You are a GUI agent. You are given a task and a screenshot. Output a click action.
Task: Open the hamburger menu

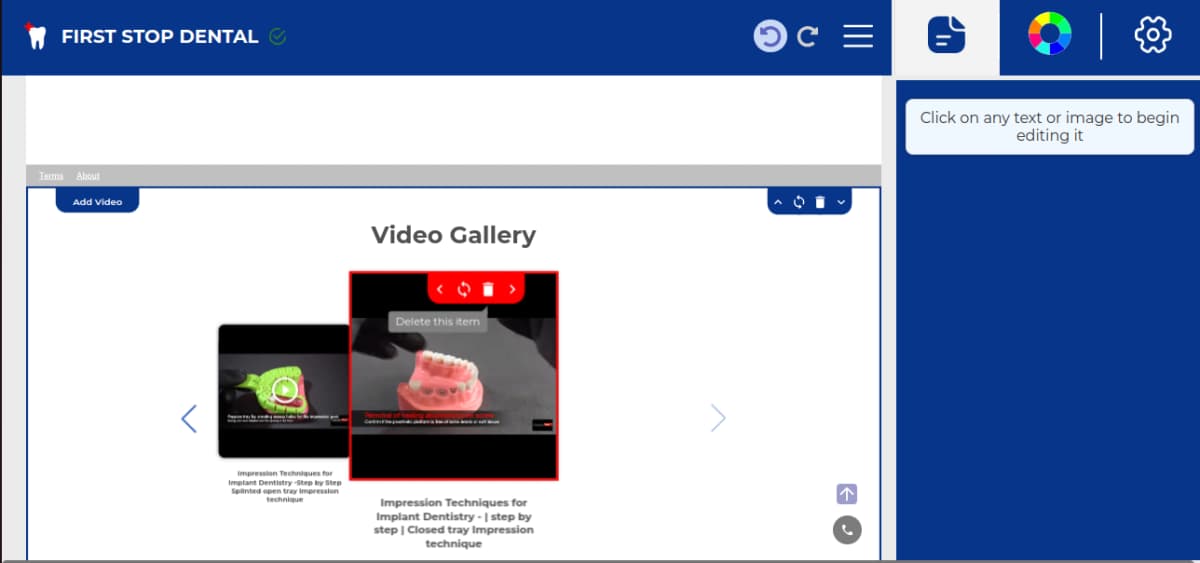click(858, 37)
